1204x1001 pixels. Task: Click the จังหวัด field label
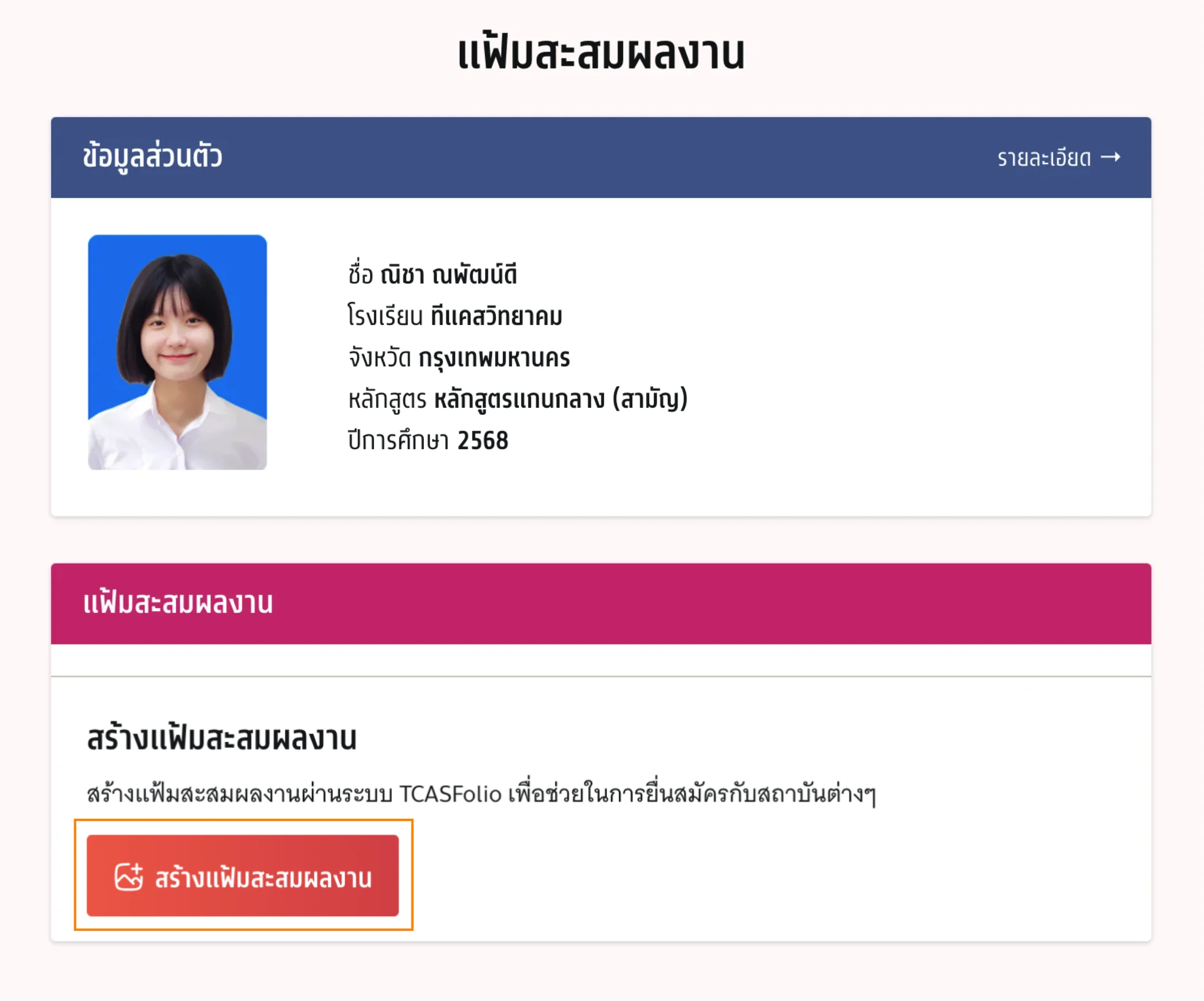click(x=380, y=358)
